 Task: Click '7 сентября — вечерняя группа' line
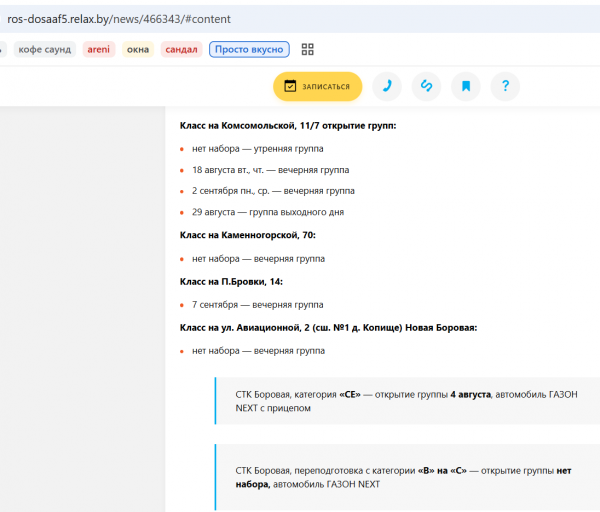258,305
